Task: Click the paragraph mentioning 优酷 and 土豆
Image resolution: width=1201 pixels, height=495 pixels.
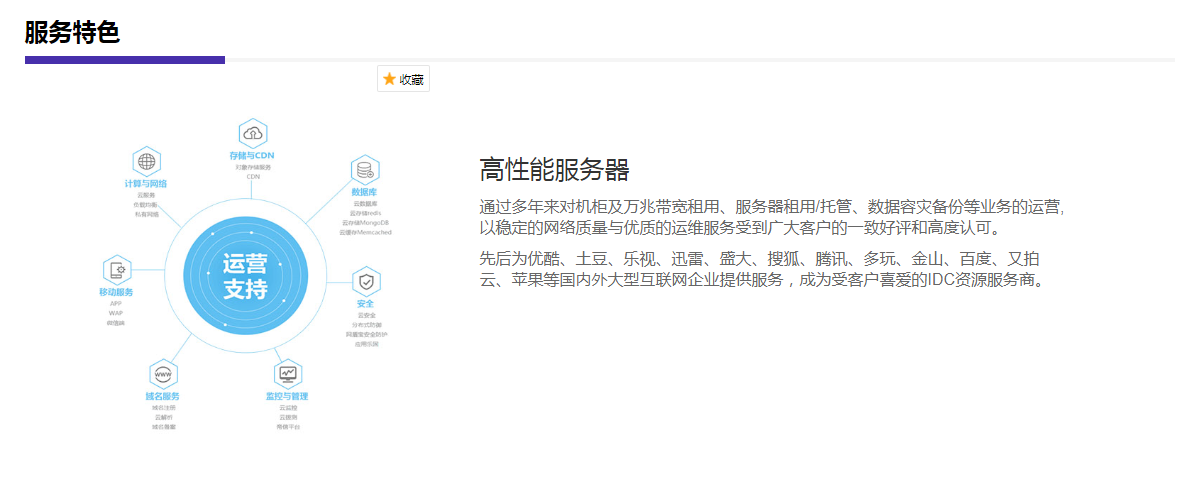Action: [x=762, y=269]
